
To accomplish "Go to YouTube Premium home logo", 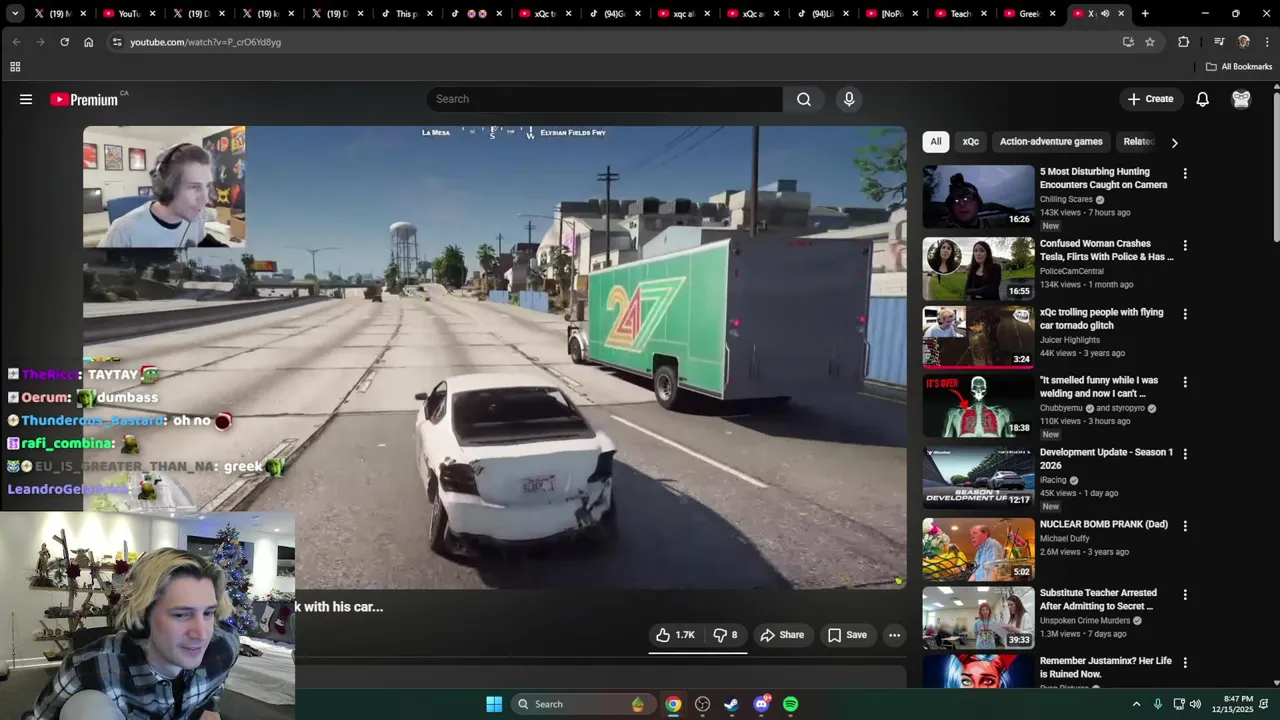I will pyautogui.click(x=84, y=99).
